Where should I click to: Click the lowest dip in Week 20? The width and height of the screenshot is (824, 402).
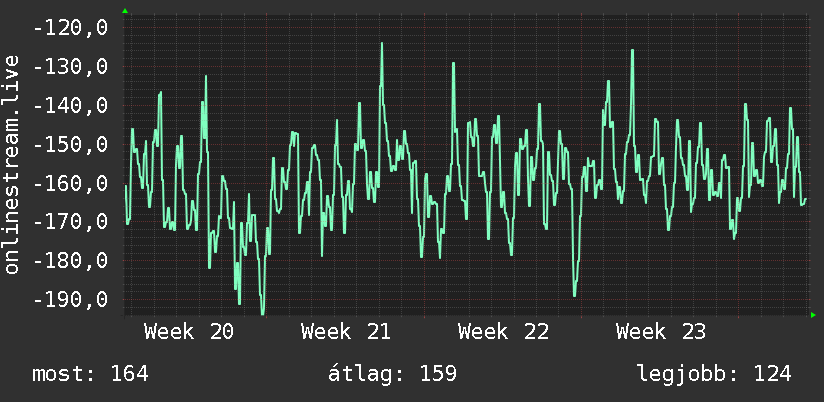point(263,312)
